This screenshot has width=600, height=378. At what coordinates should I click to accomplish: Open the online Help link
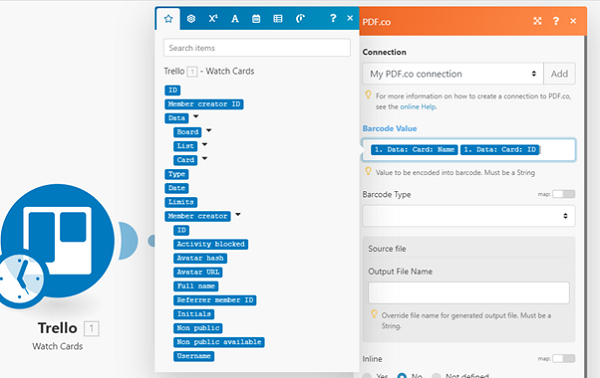coord(418,107)
